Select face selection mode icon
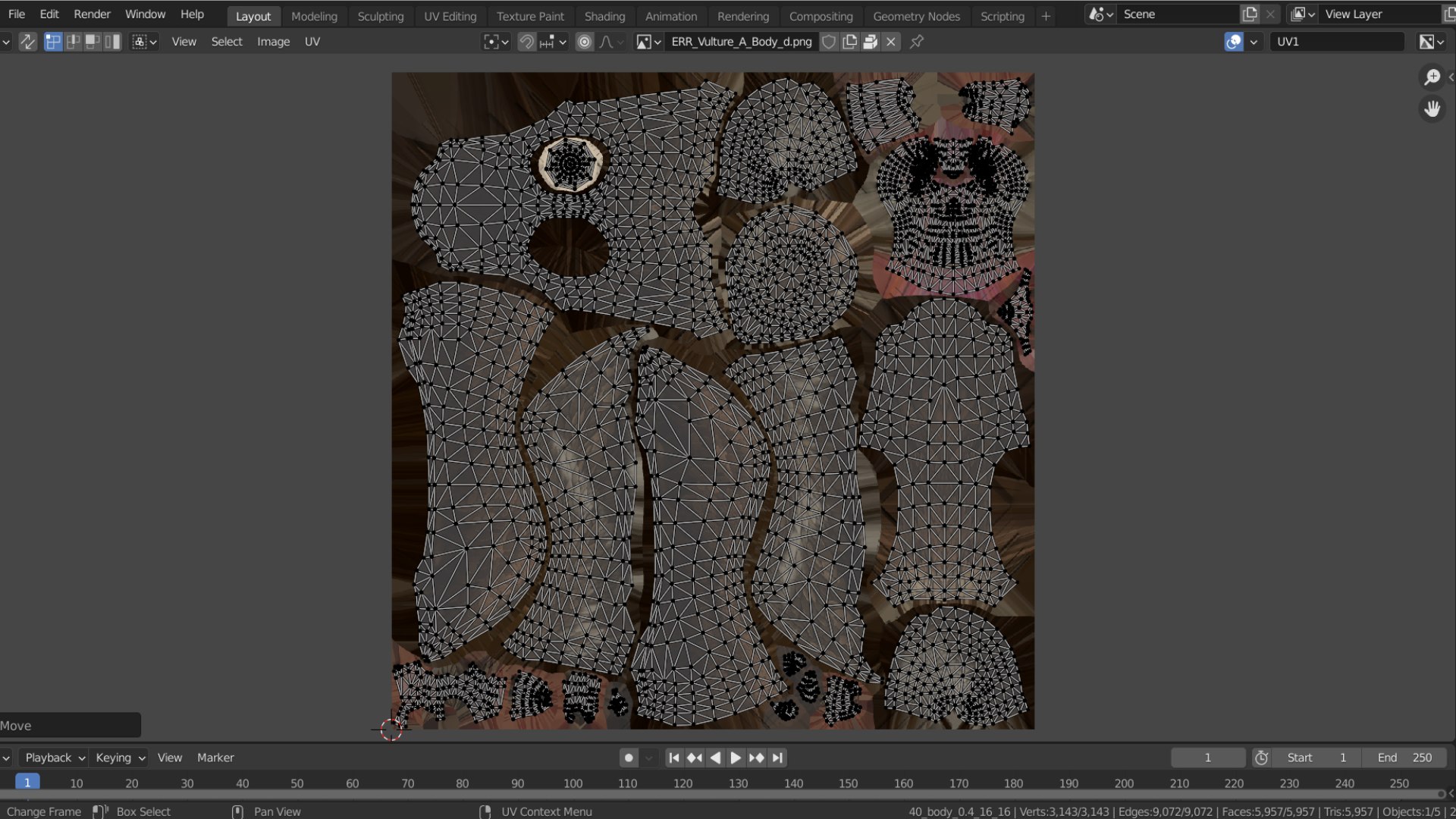The image size is (1456, 819). (93, 42)
